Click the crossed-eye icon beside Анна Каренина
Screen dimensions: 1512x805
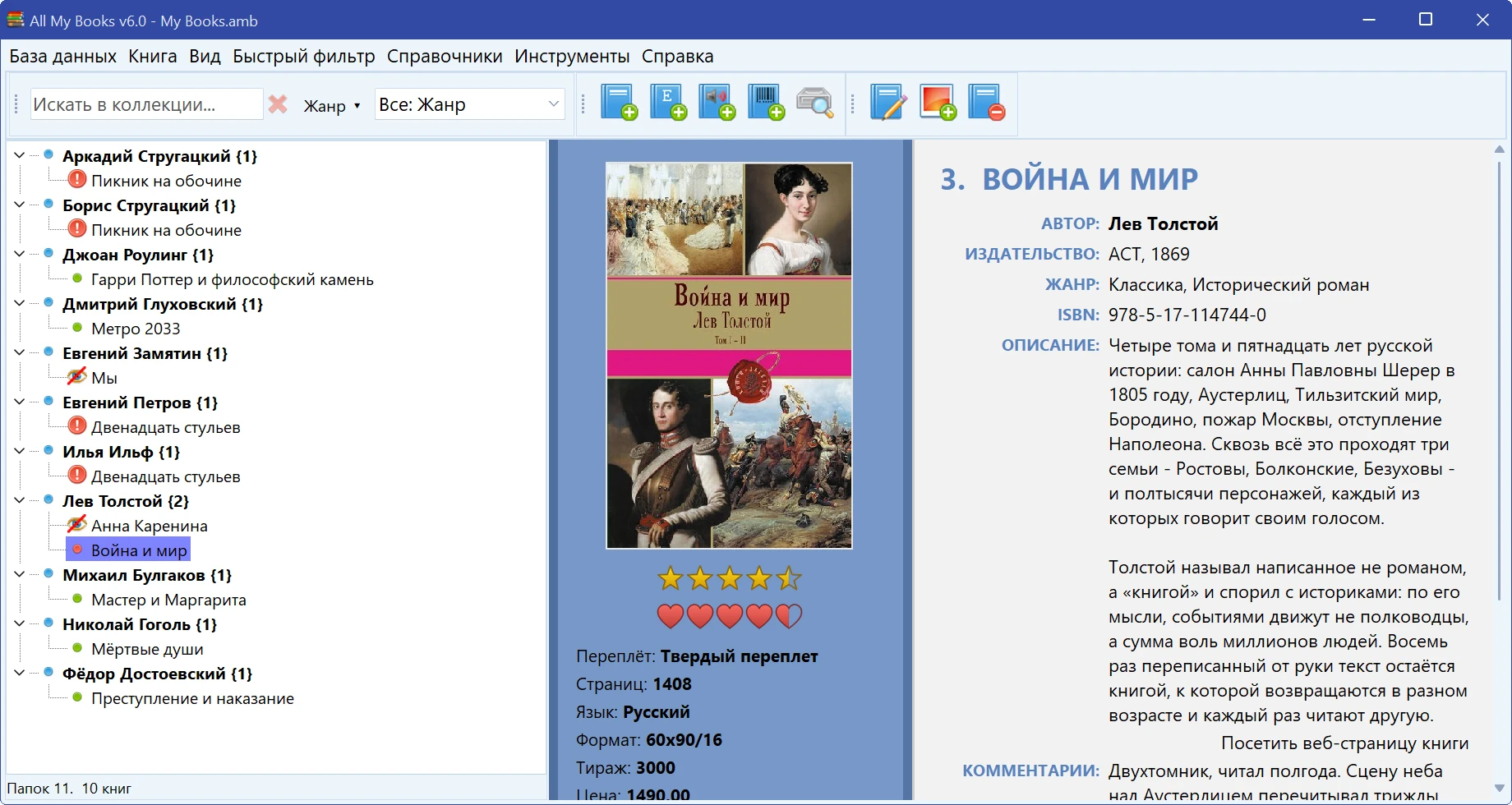[x=77, y=524]
